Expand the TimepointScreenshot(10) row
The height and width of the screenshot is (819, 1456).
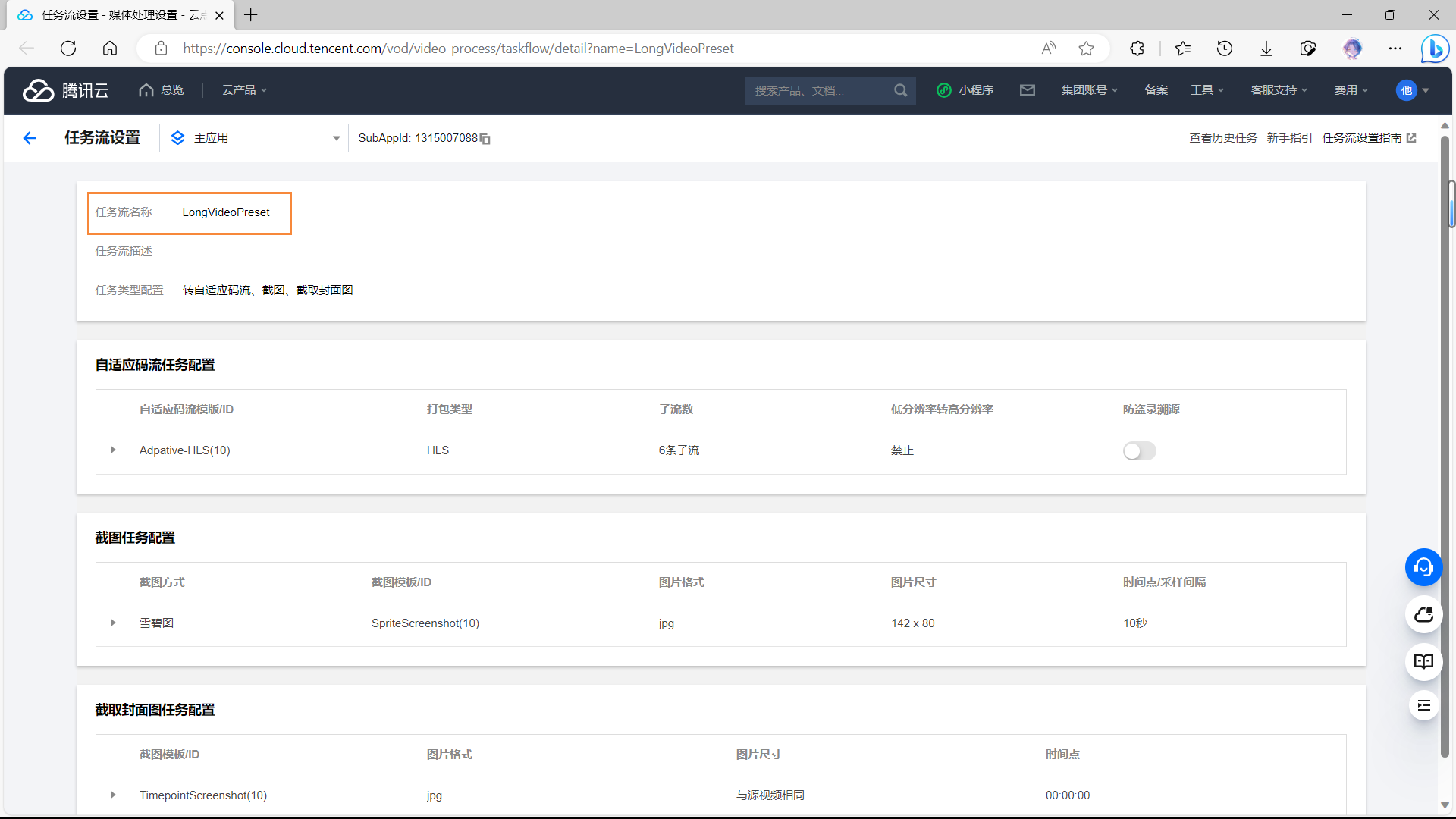pyautogui.click(x=113, y=795)
